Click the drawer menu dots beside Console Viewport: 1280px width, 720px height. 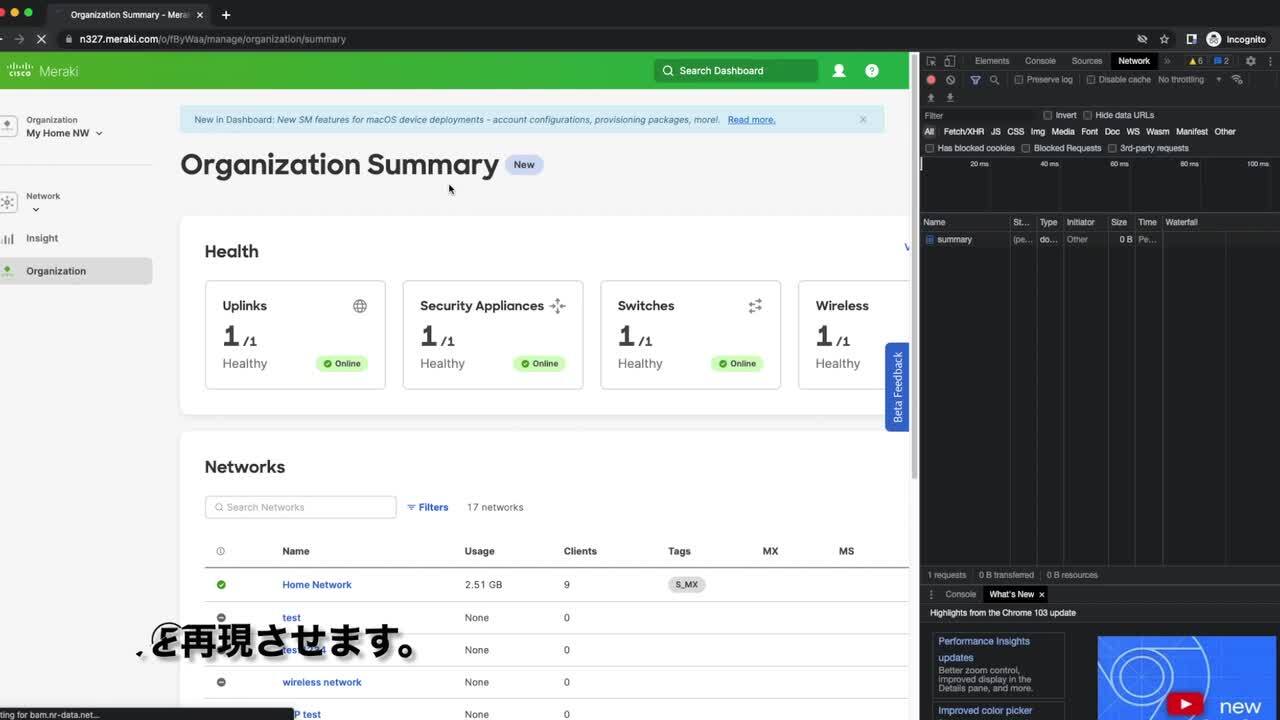click(x=931, y=594)
